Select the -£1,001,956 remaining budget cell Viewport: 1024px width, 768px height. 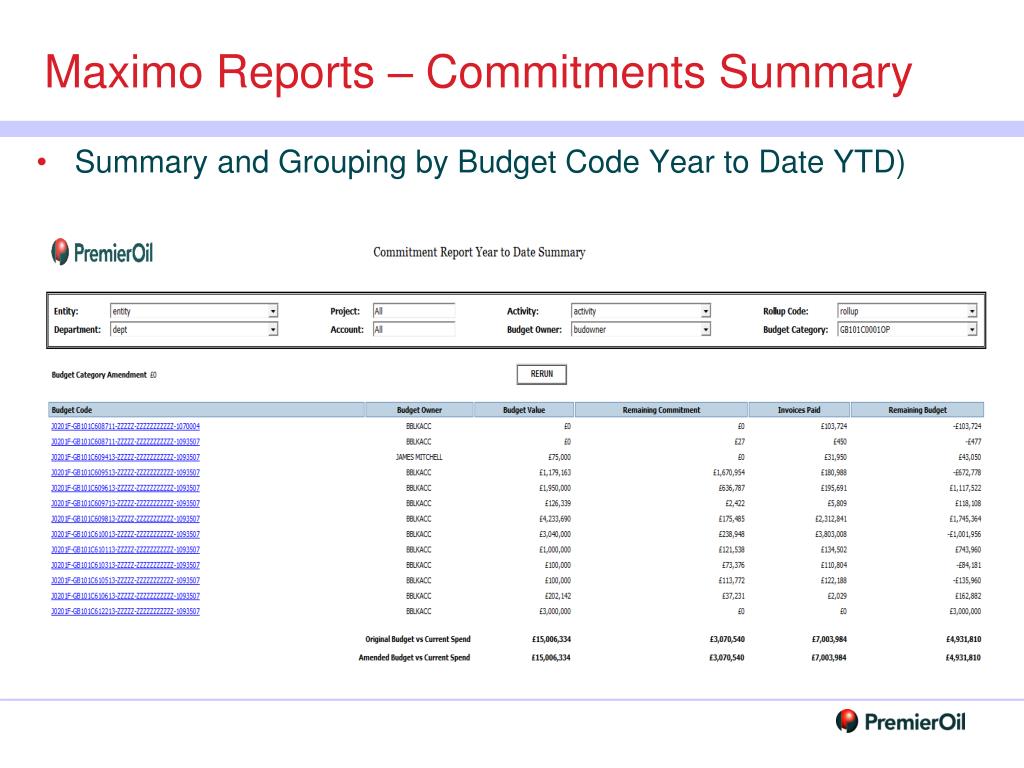click(964, 534)
